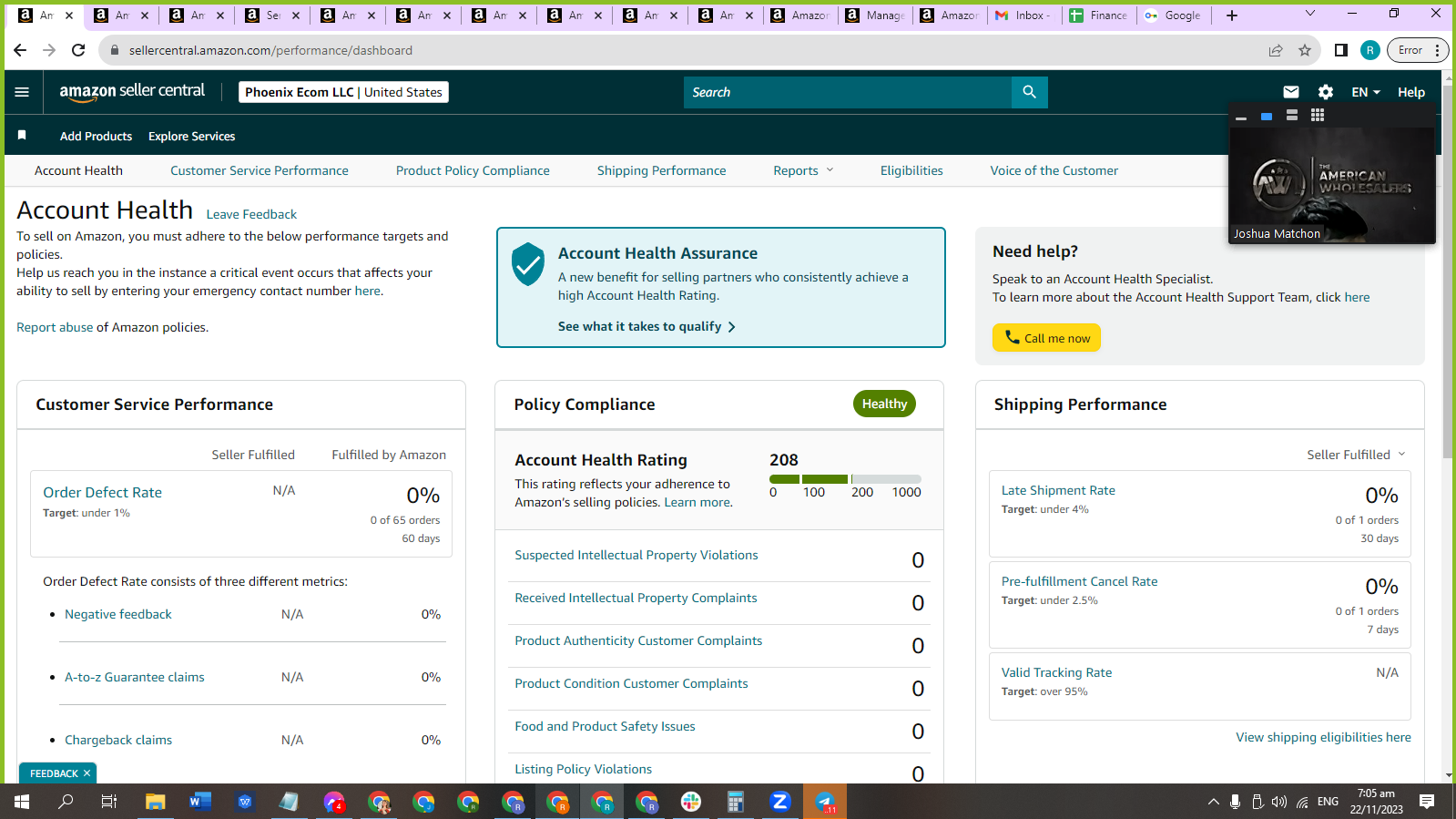Open the Leave Feedback link
Viewport: 1456px width, 819px height.
point(251,214)
